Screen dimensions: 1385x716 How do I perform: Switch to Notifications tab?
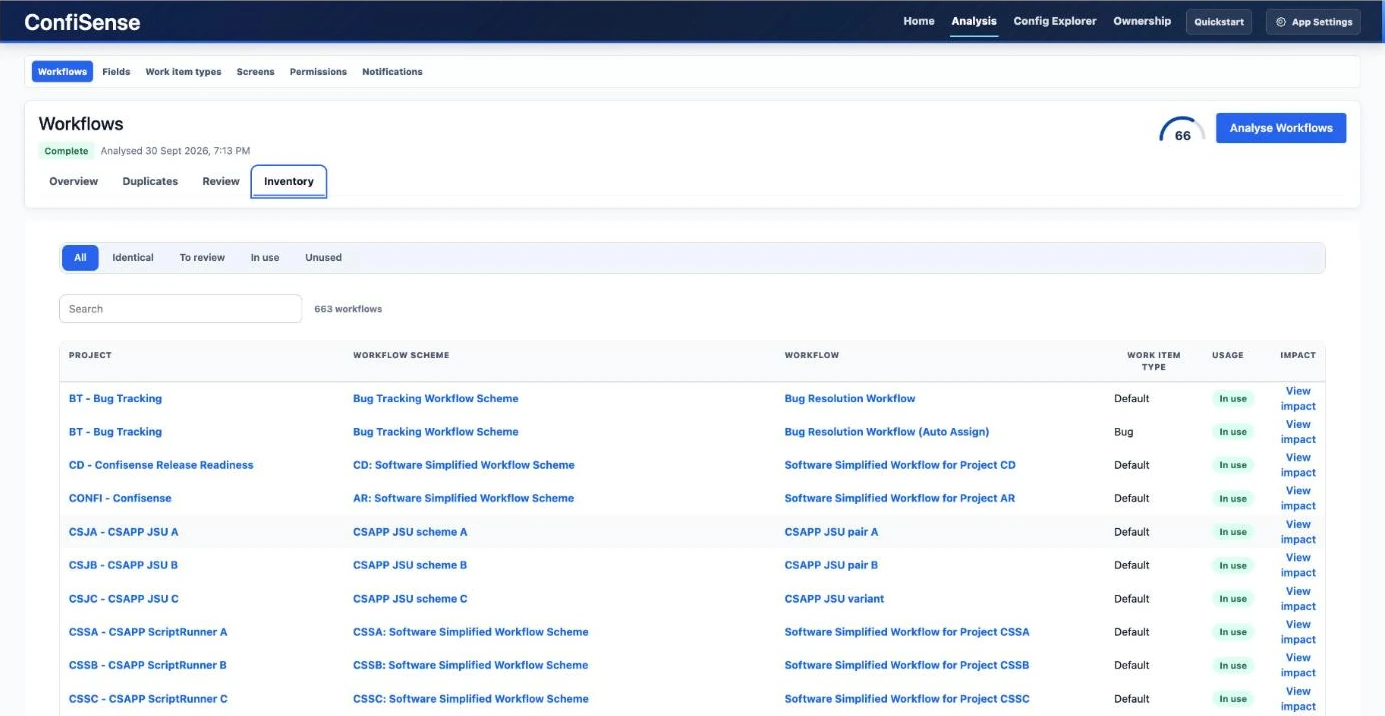click(392, 72)
